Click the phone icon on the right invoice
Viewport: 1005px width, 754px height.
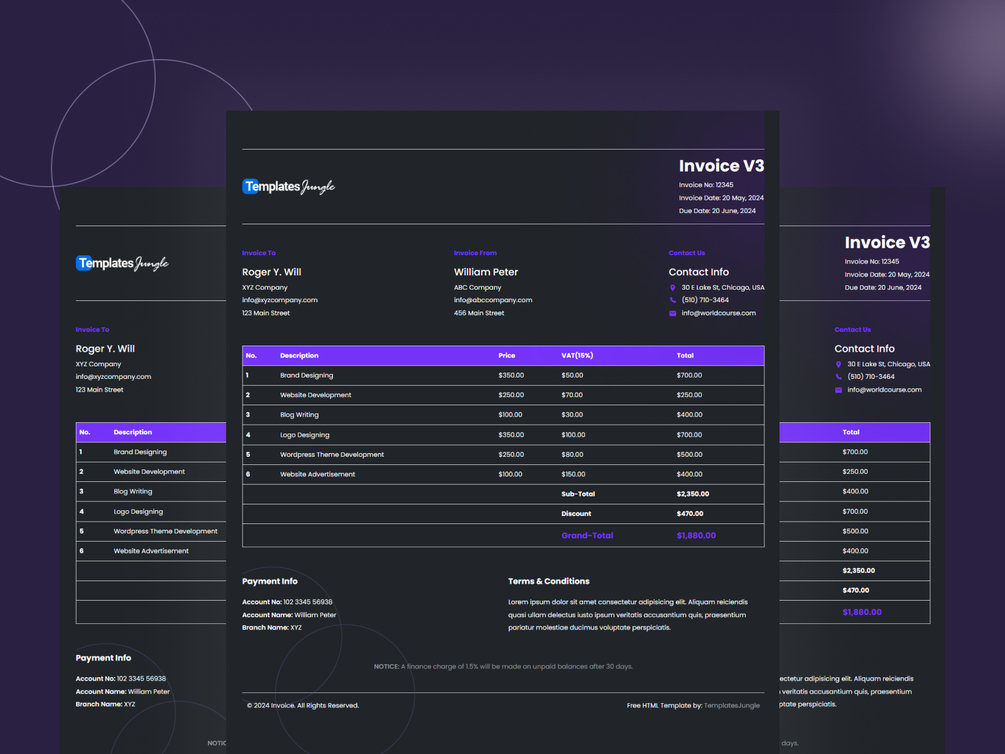pyautogui.click(x=838, y=377)
